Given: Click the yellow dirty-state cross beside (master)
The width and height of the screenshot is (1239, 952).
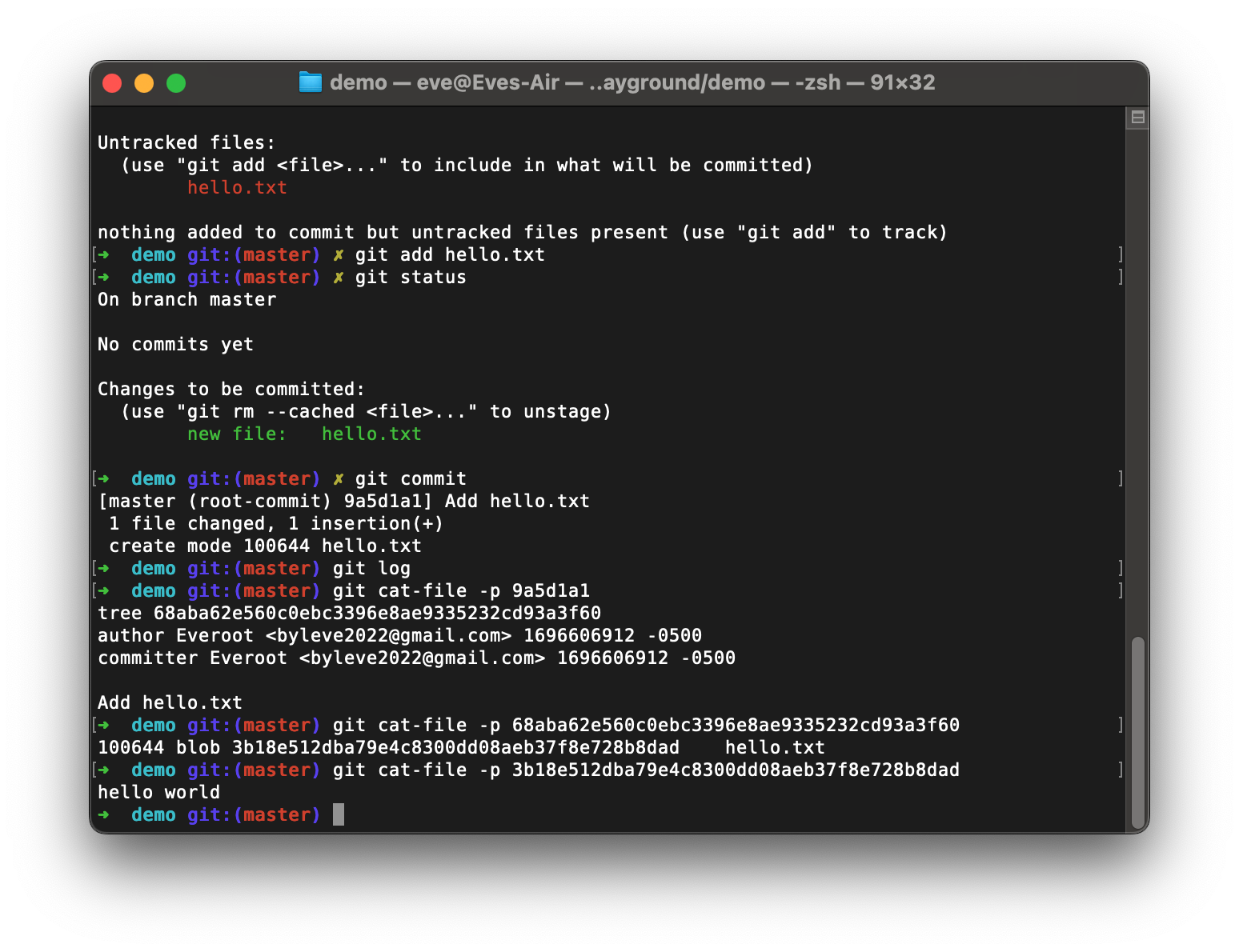Looking at the screenshot, I should 339,478.
